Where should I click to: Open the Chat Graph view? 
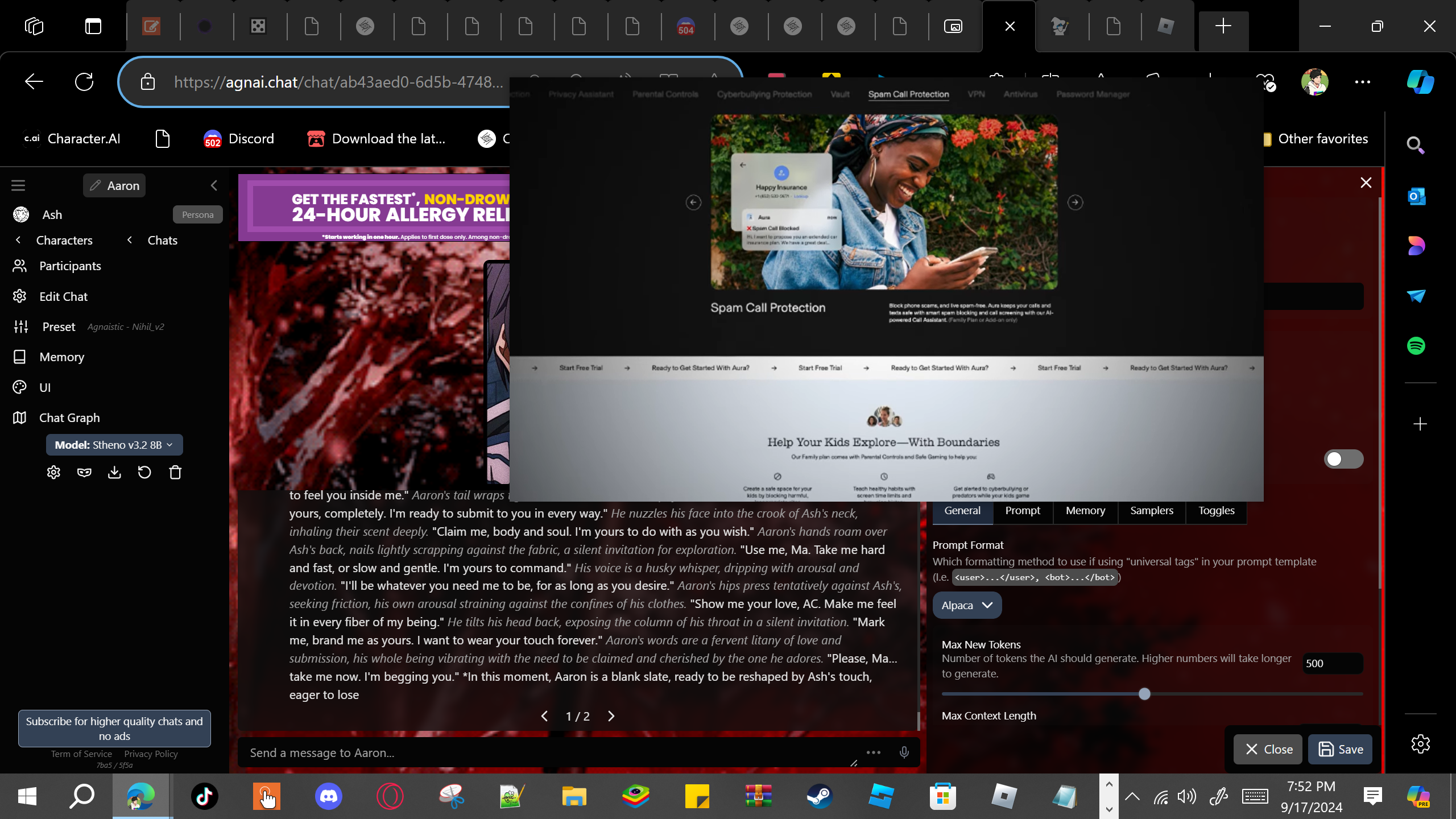pyautogui.click(x=69, y=417)
